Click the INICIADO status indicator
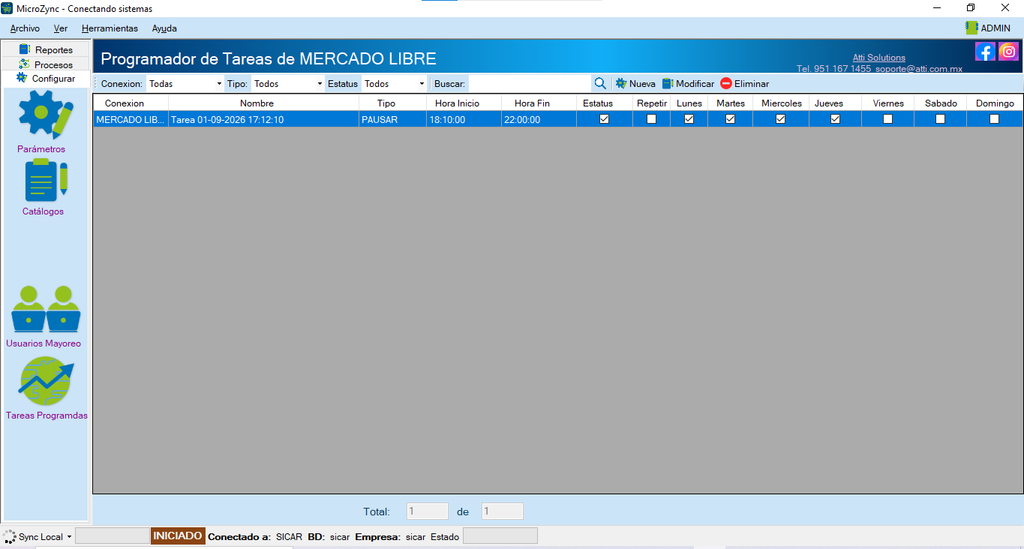This screenshot has width=1024, height=549. click(178, 536)
